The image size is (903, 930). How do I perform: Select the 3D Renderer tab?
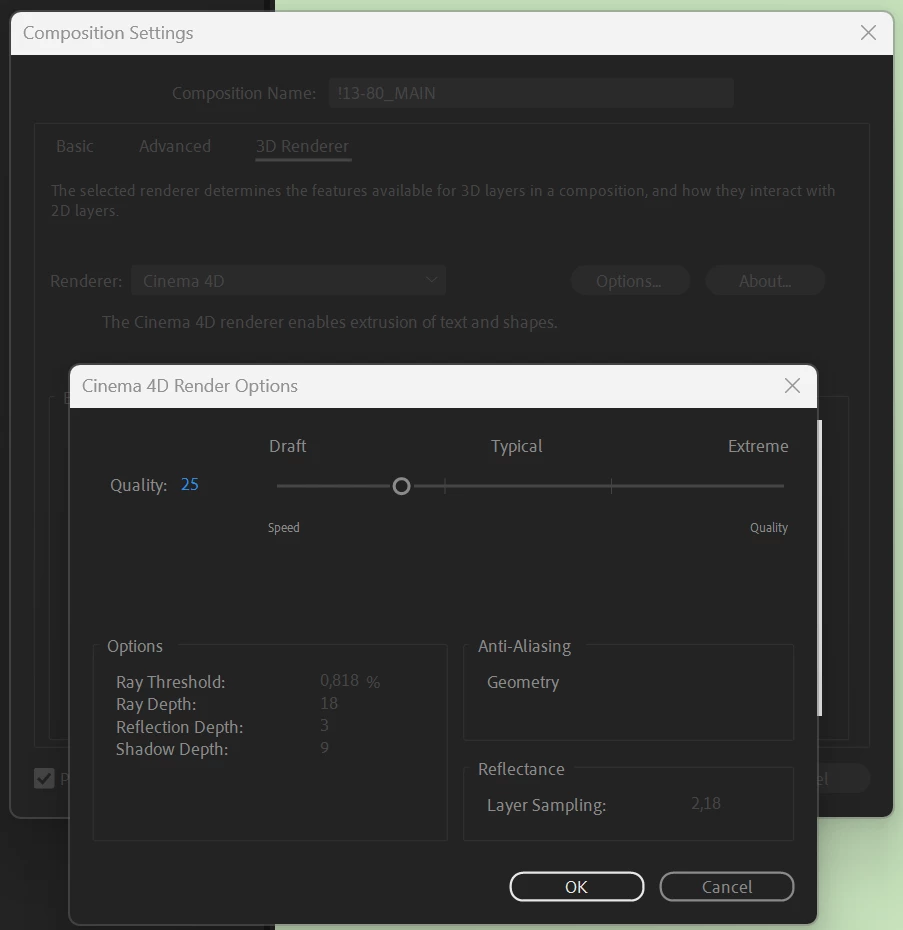click(x=303, y=146)
